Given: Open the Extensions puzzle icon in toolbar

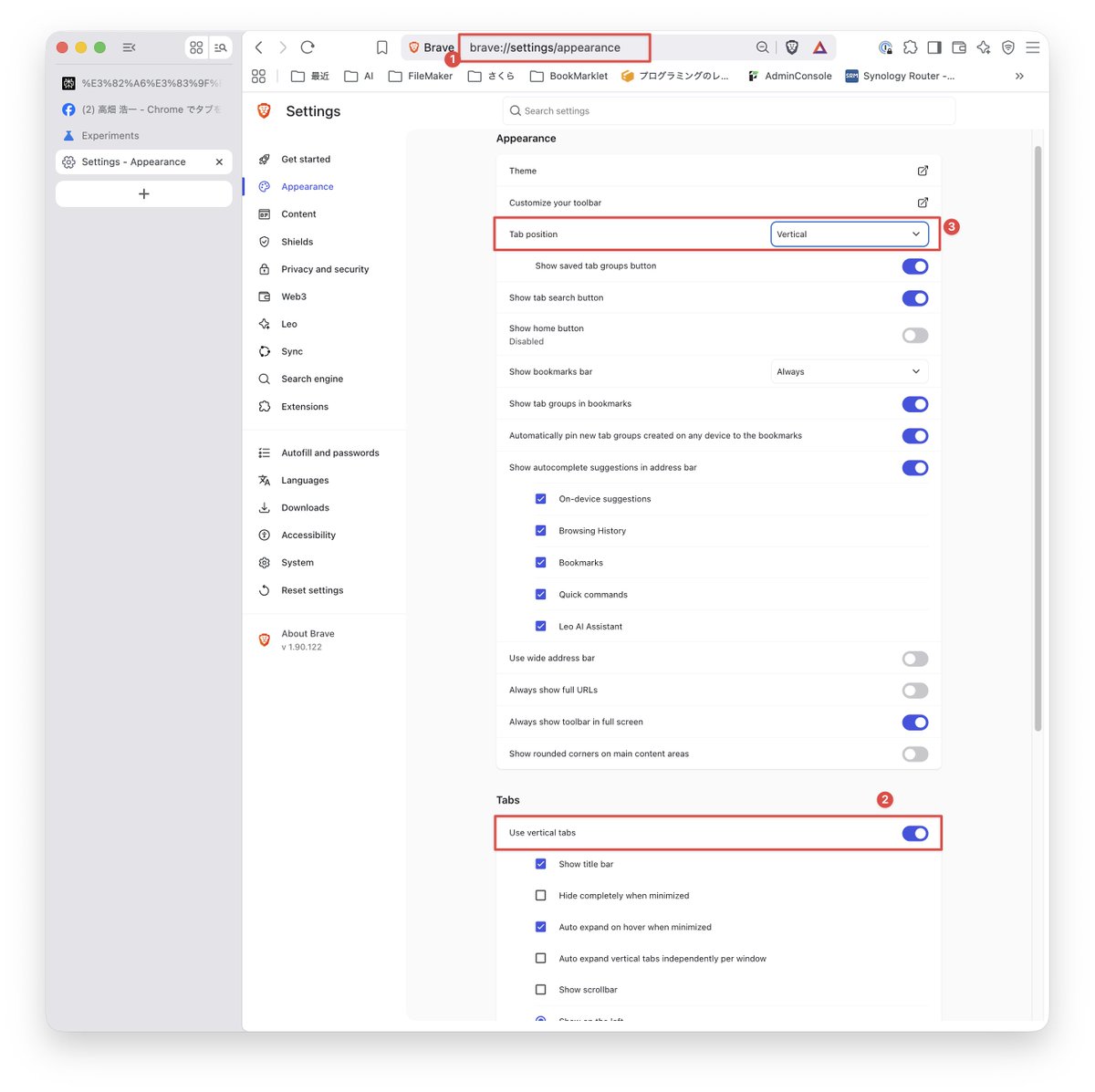Looking at the screenshot, I should (911, 47).
